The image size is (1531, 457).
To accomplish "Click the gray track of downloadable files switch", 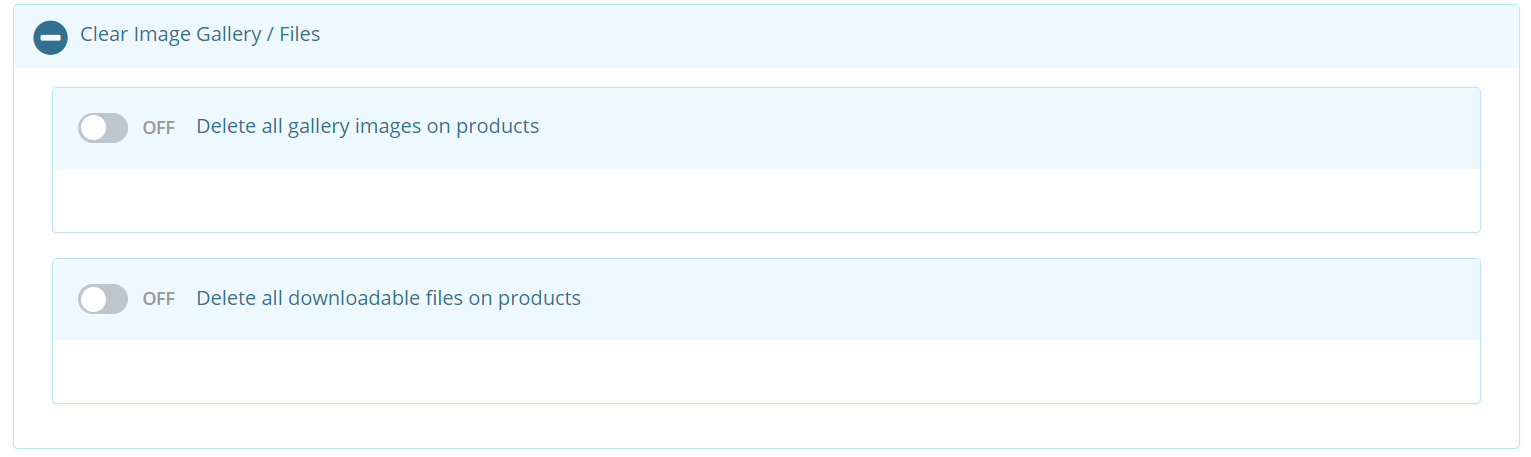I will pos(117,299).
